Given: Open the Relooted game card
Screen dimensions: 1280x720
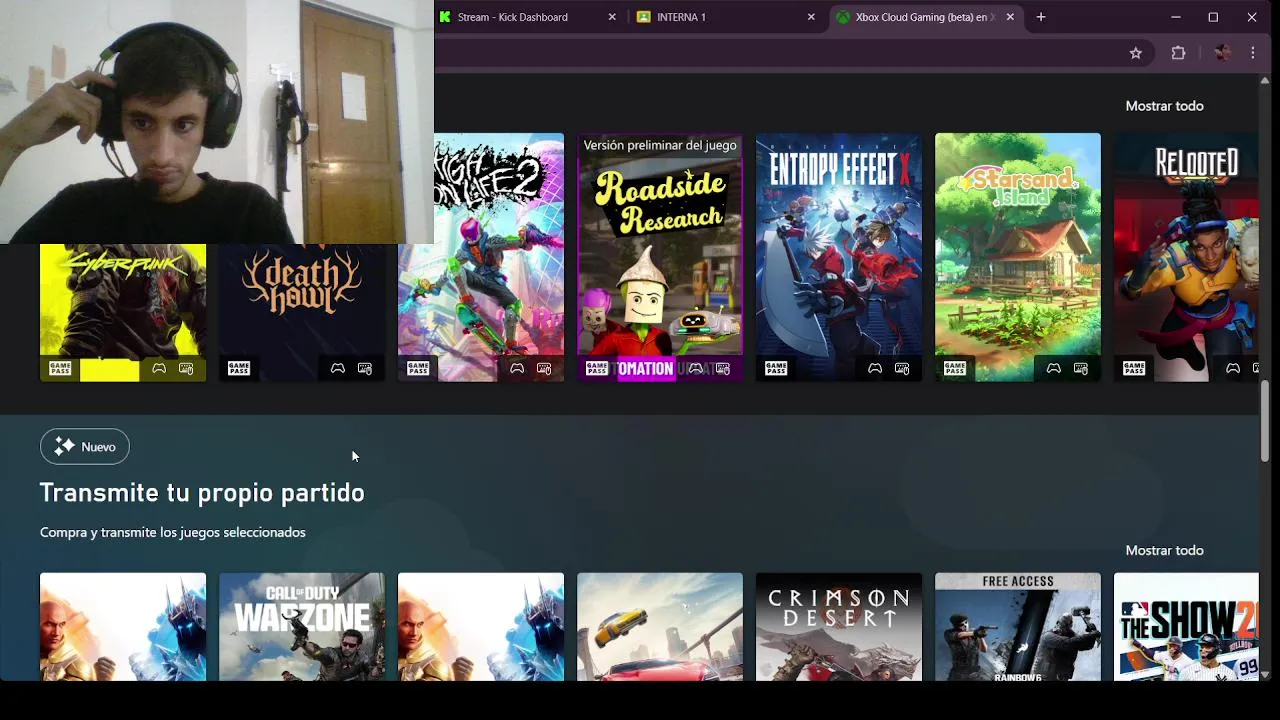Looking at the screenshot, I should 1186,258.
